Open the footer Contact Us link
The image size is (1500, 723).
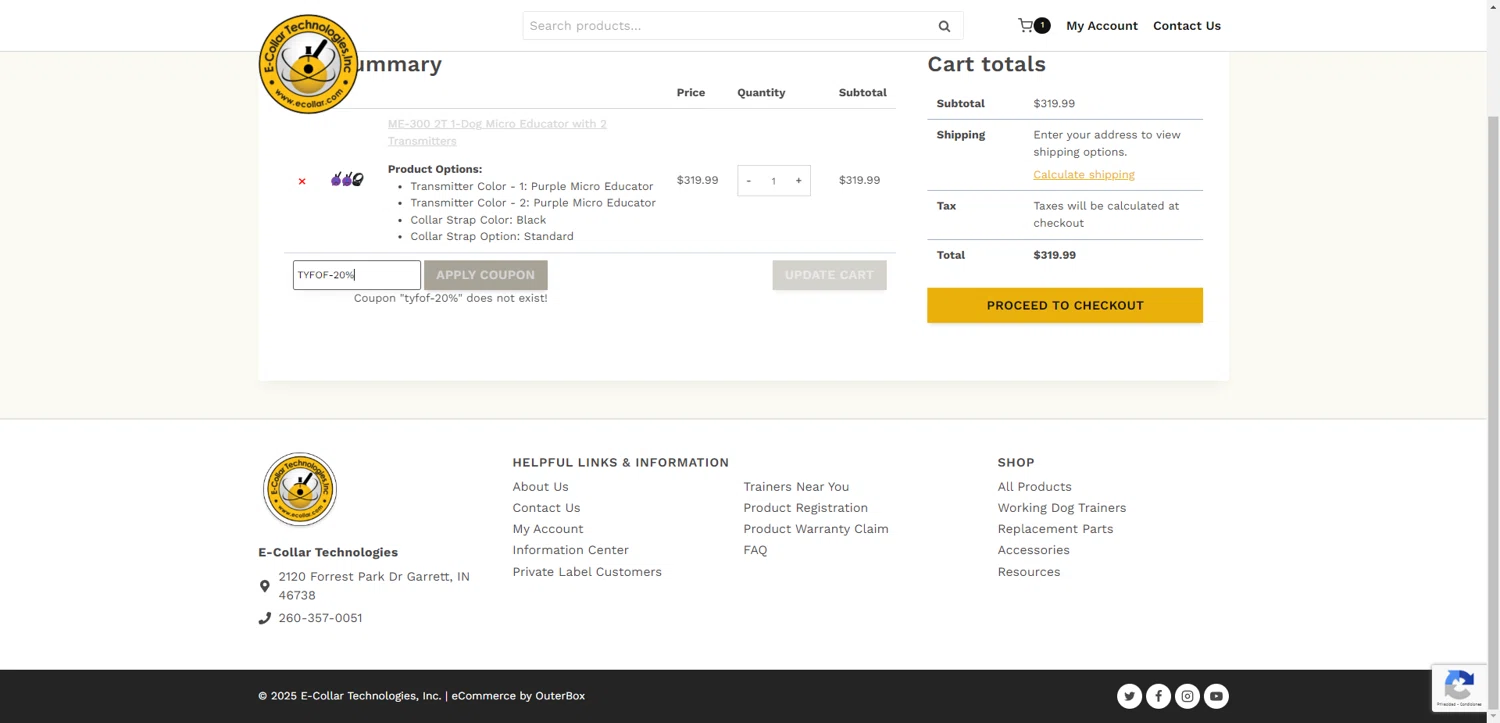(546, 508)
